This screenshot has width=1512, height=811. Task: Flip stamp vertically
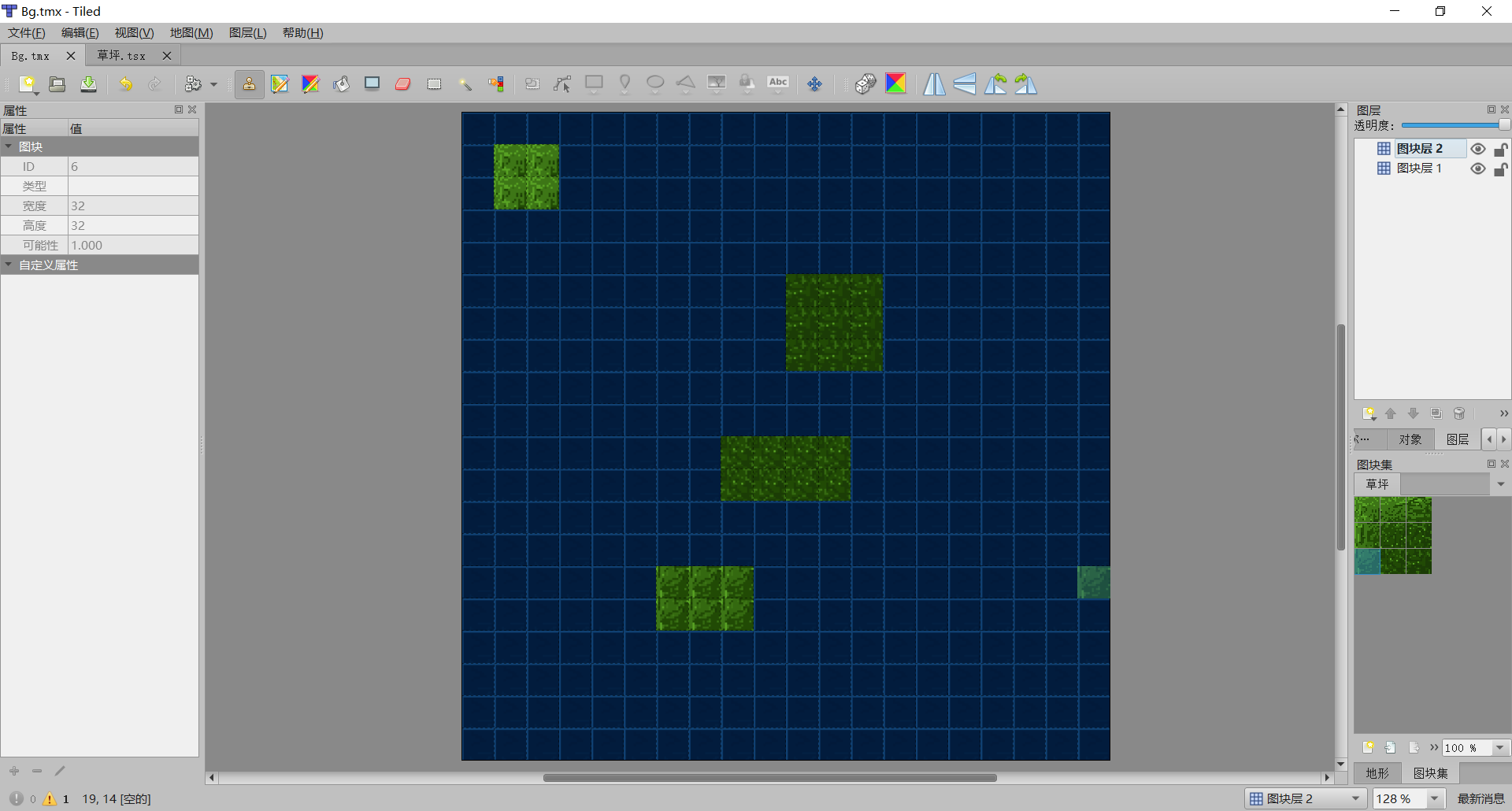coord(965,84)
